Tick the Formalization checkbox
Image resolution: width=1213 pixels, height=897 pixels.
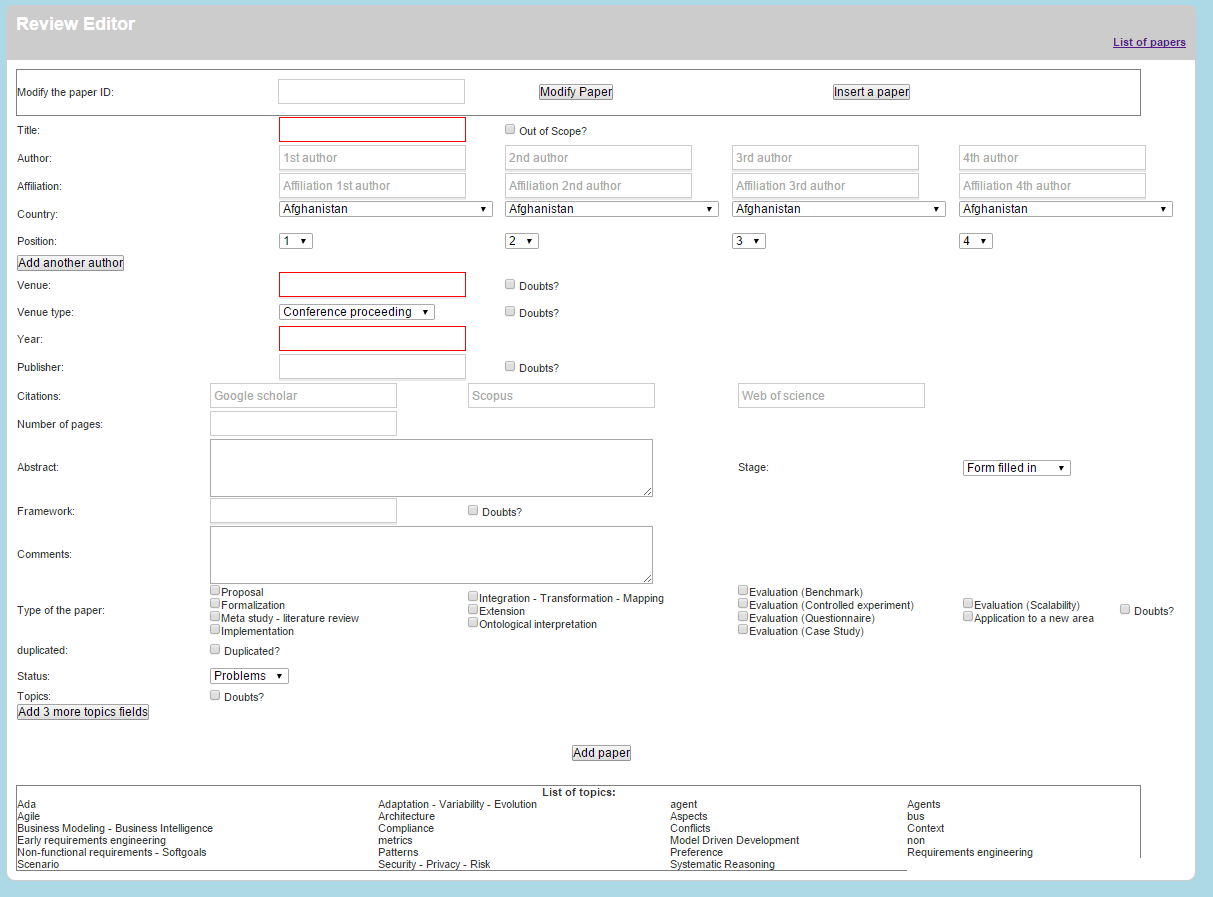coord(215,603)
